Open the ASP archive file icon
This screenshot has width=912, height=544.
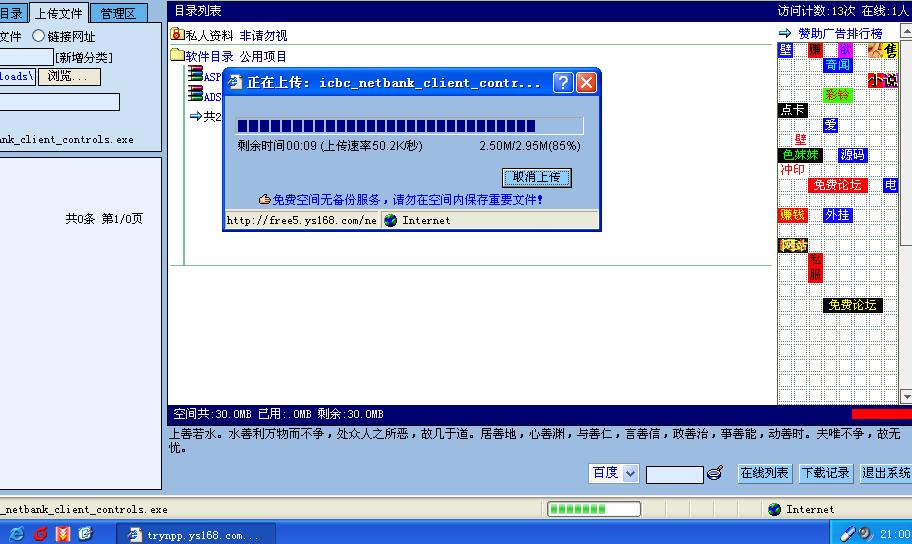[196, 76]
